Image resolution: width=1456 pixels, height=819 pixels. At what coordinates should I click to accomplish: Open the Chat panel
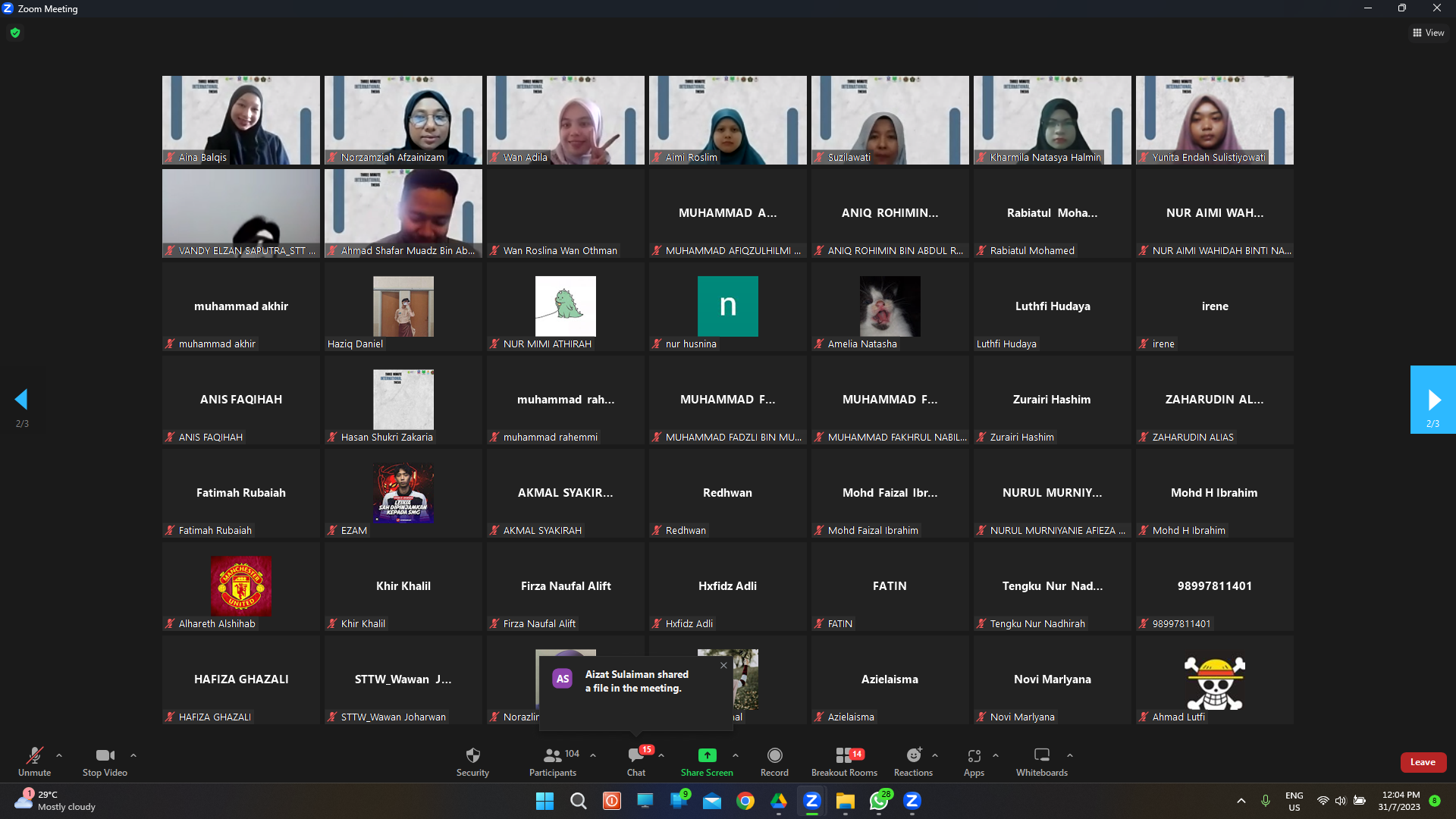click(x=636, y=761)
